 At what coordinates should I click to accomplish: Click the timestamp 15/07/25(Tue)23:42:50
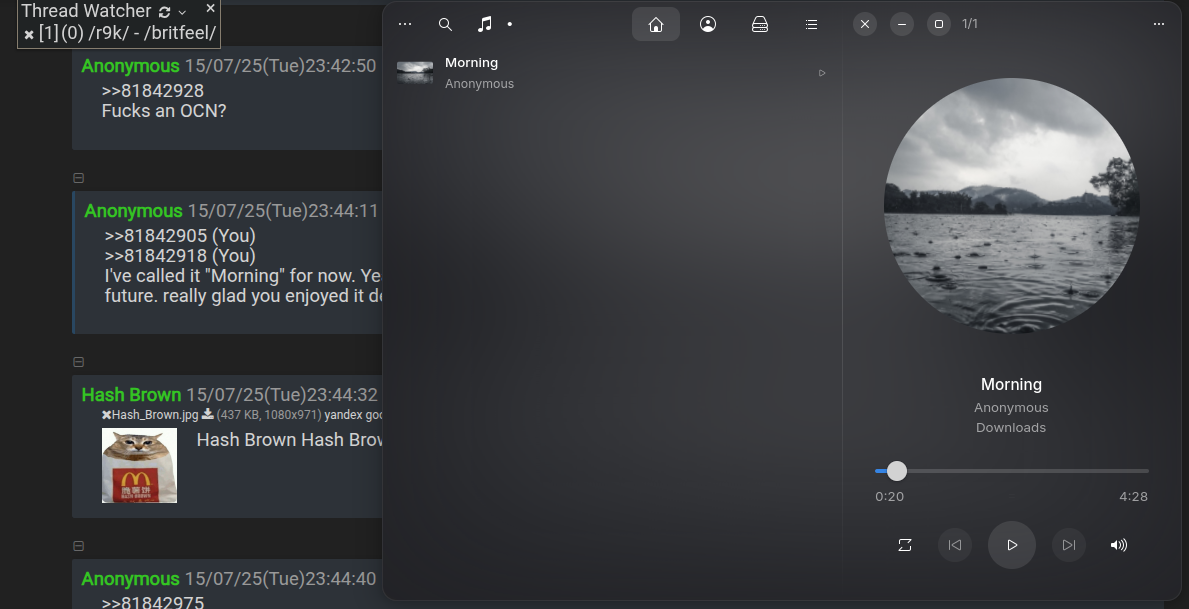pyautogui.click(x=281, y=66)
